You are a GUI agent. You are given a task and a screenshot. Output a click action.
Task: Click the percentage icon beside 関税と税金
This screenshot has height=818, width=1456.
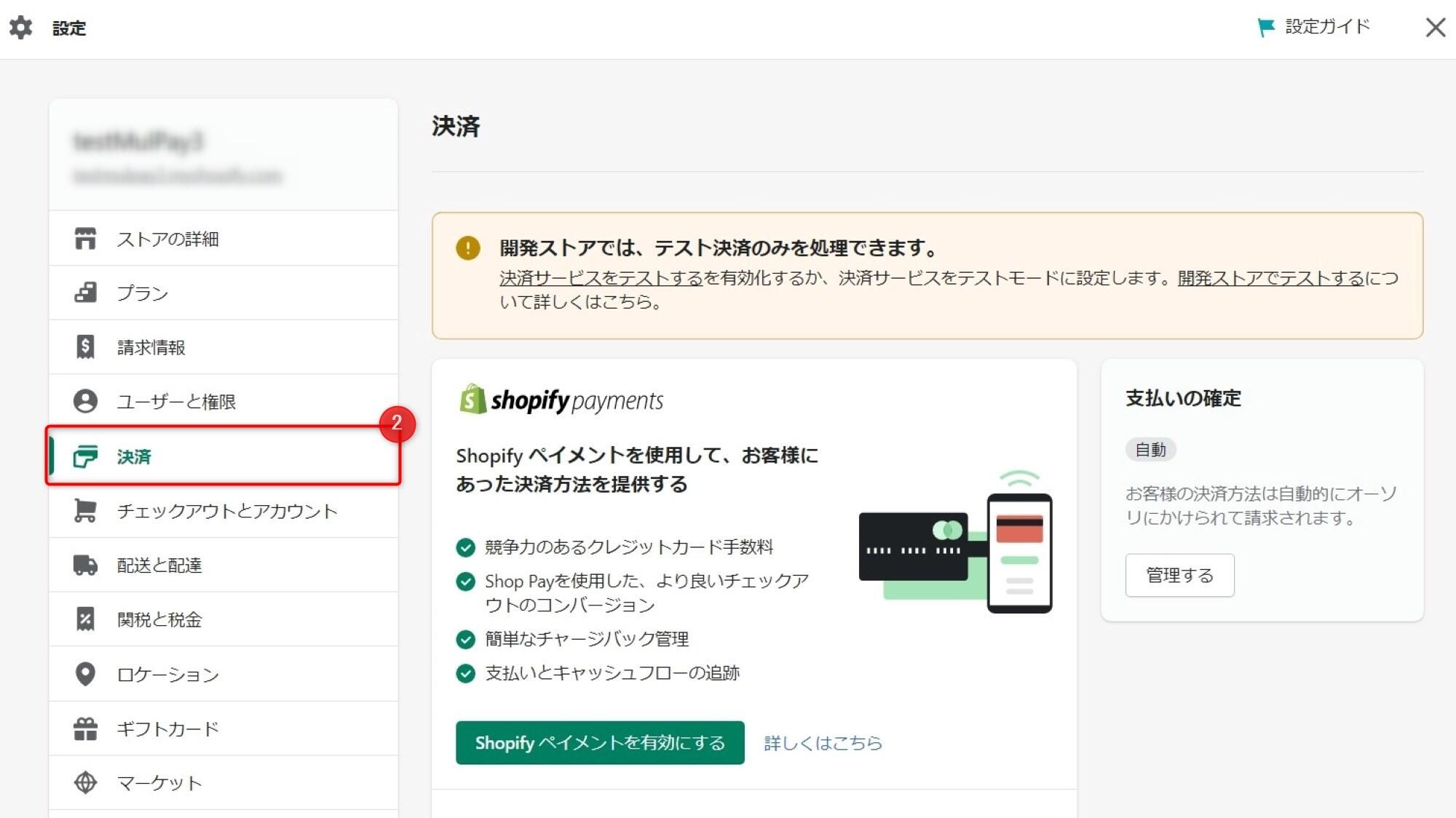[x=86, y=619]
